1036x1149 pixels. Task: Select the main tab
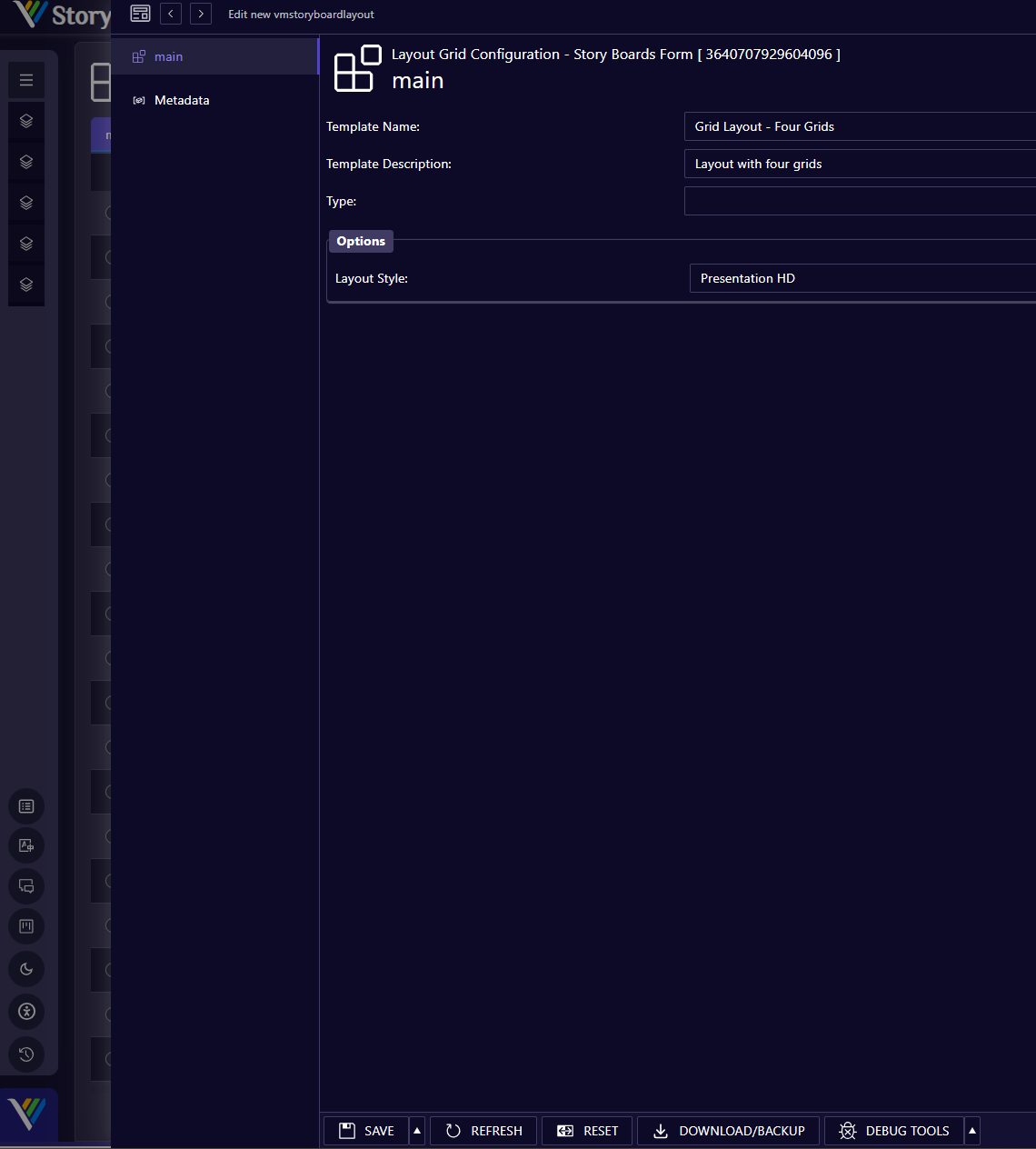tap(168, 55)
